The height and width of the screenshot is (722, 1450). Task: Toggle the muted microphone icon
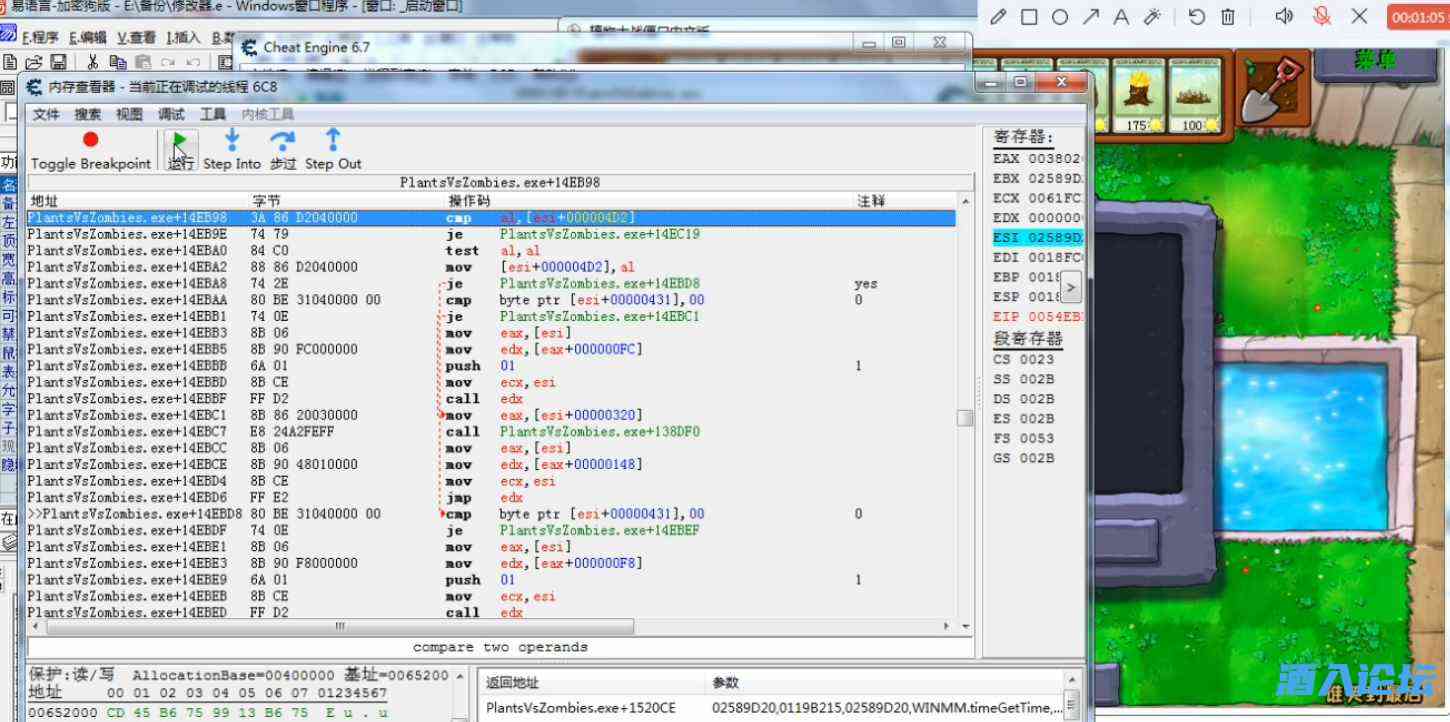[x=1322, y=16]
